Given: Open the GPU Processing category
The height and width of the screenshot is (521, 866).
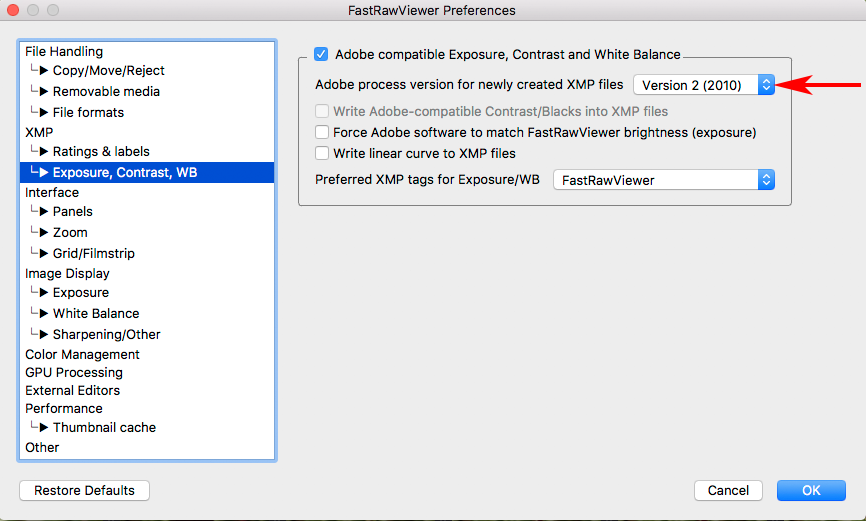Looking at the screenshot, I should click(x=74, y=372).
